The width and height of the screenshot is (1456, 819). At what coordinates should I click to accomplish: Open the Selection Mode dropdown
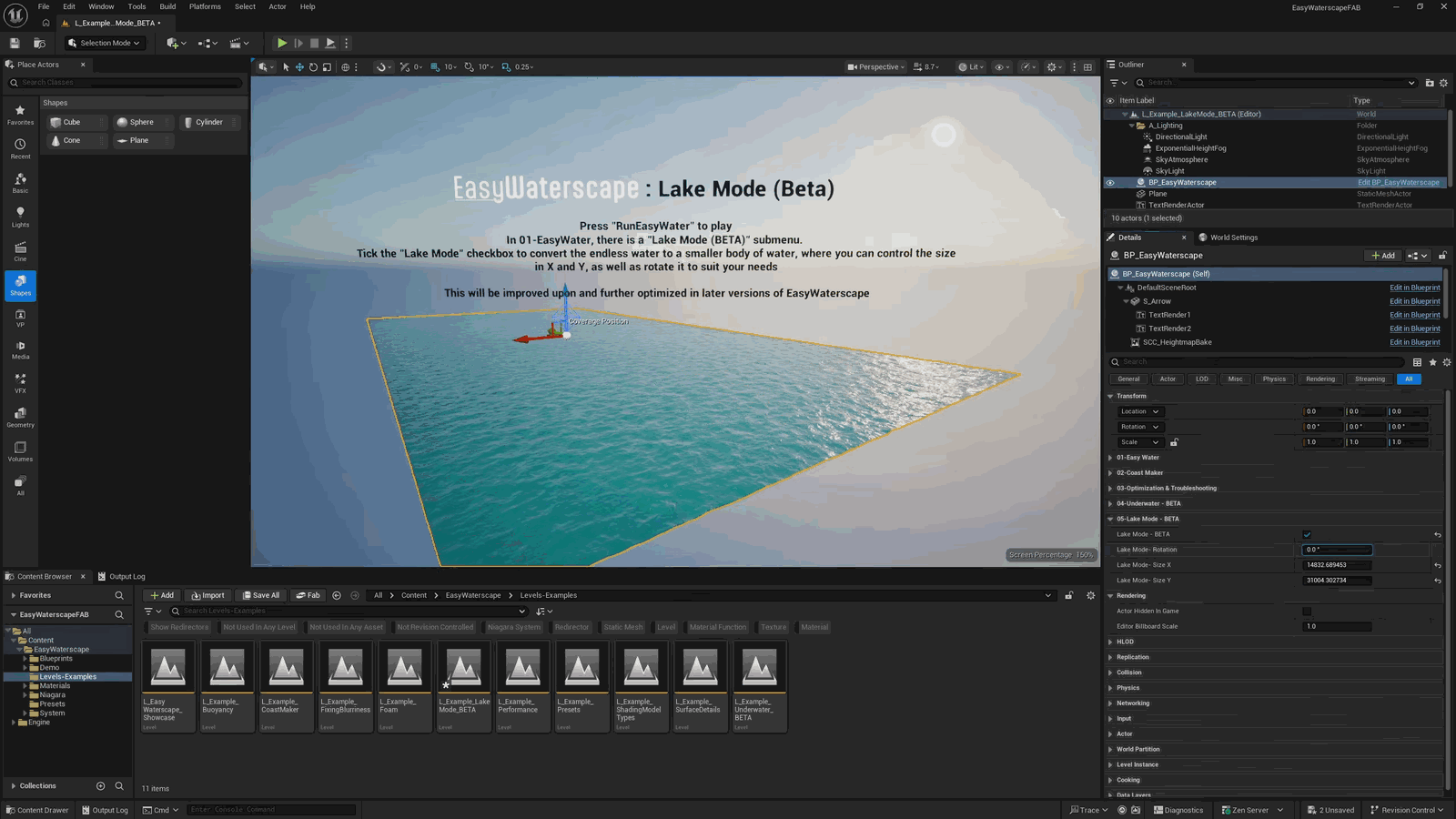tap(105, 43)
